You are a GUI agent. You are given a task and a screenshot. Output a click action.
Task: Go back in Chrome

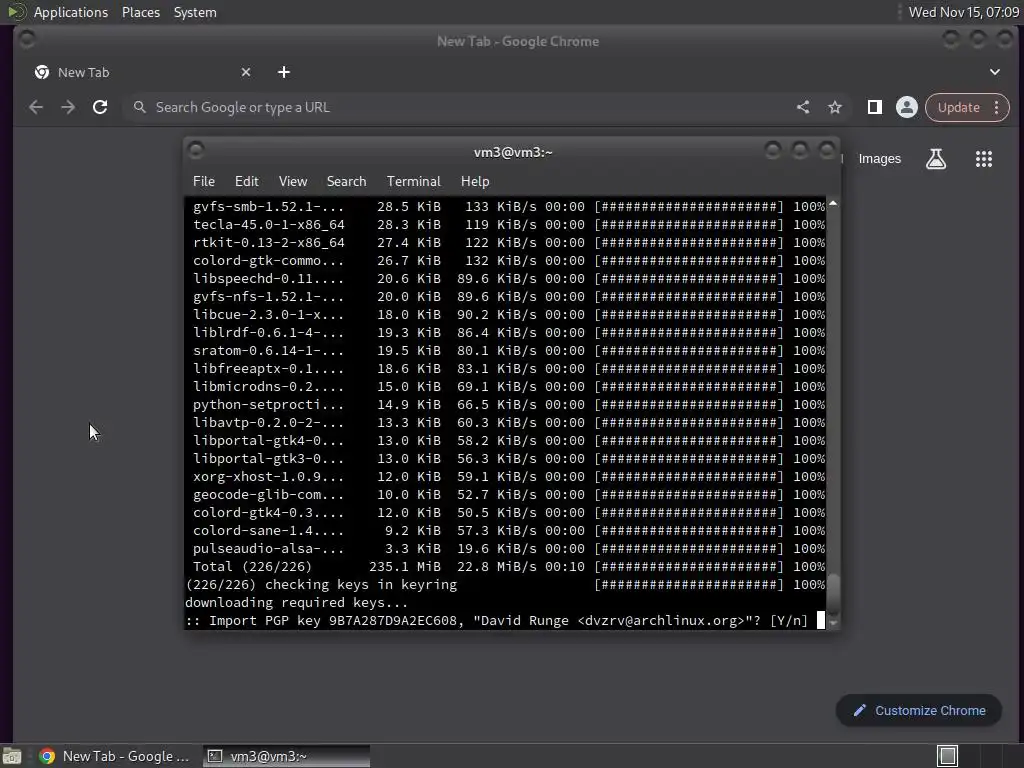coord(36,107)
